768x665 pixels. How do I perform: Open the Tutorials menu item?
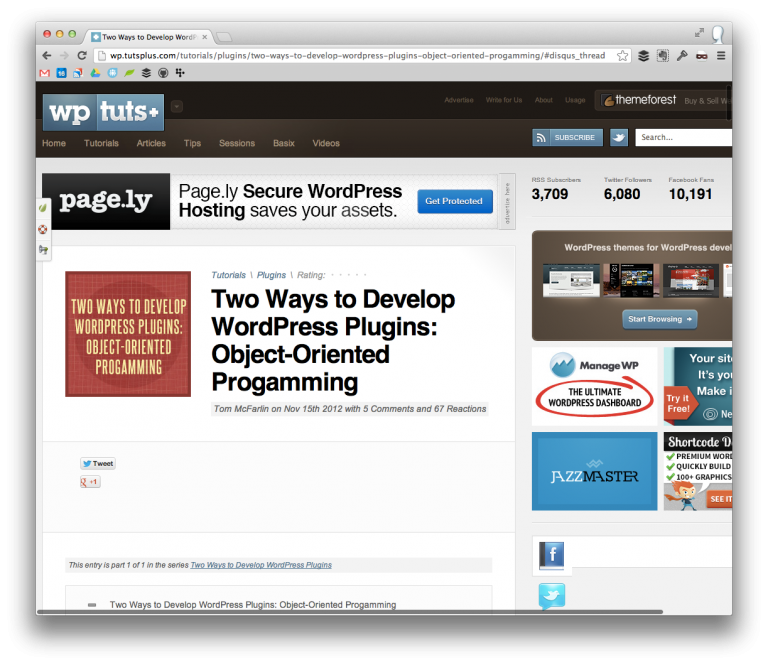point(101,143)
